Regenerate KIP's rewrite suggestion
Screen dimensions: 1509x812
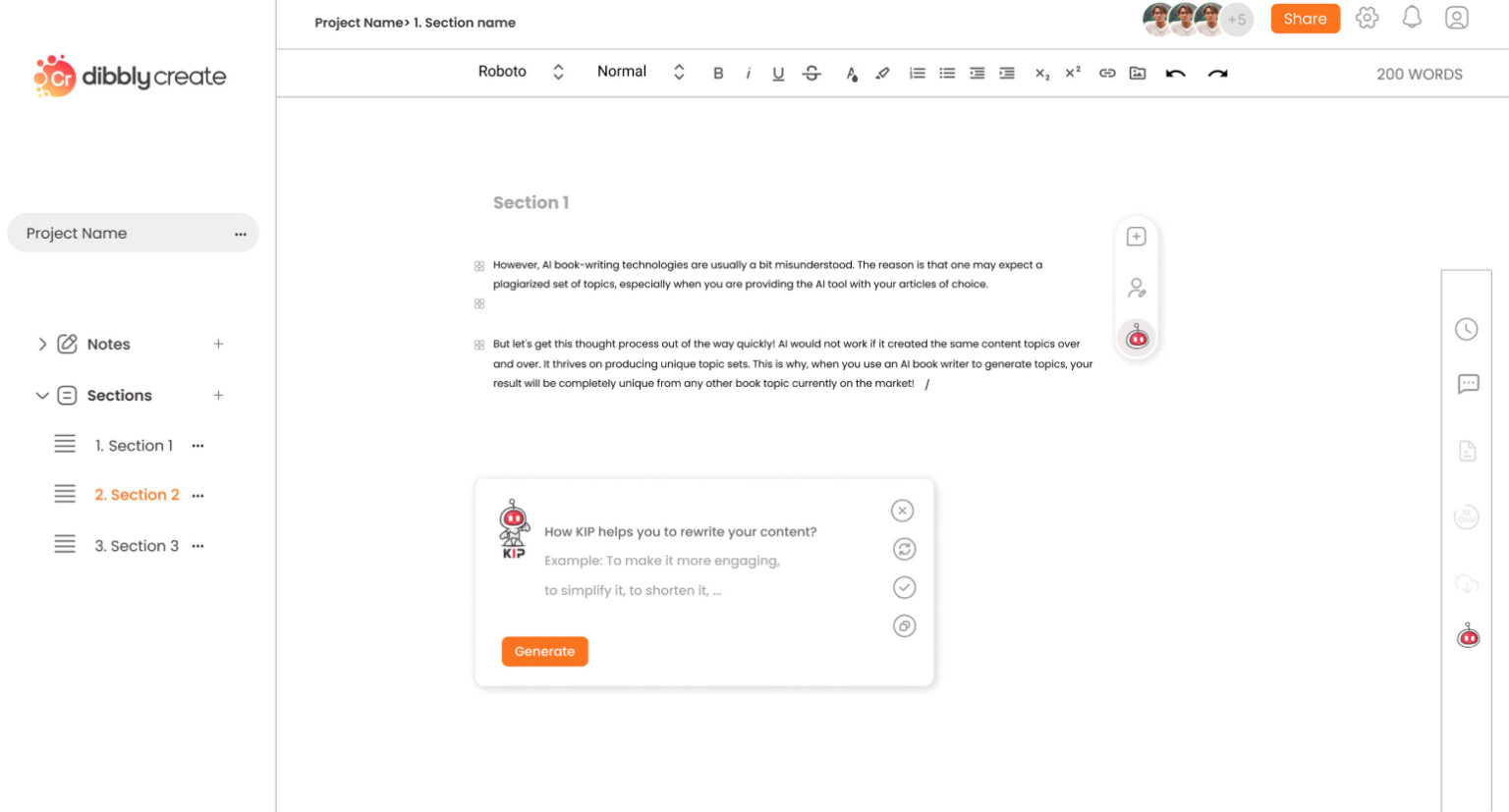point(903,549)
